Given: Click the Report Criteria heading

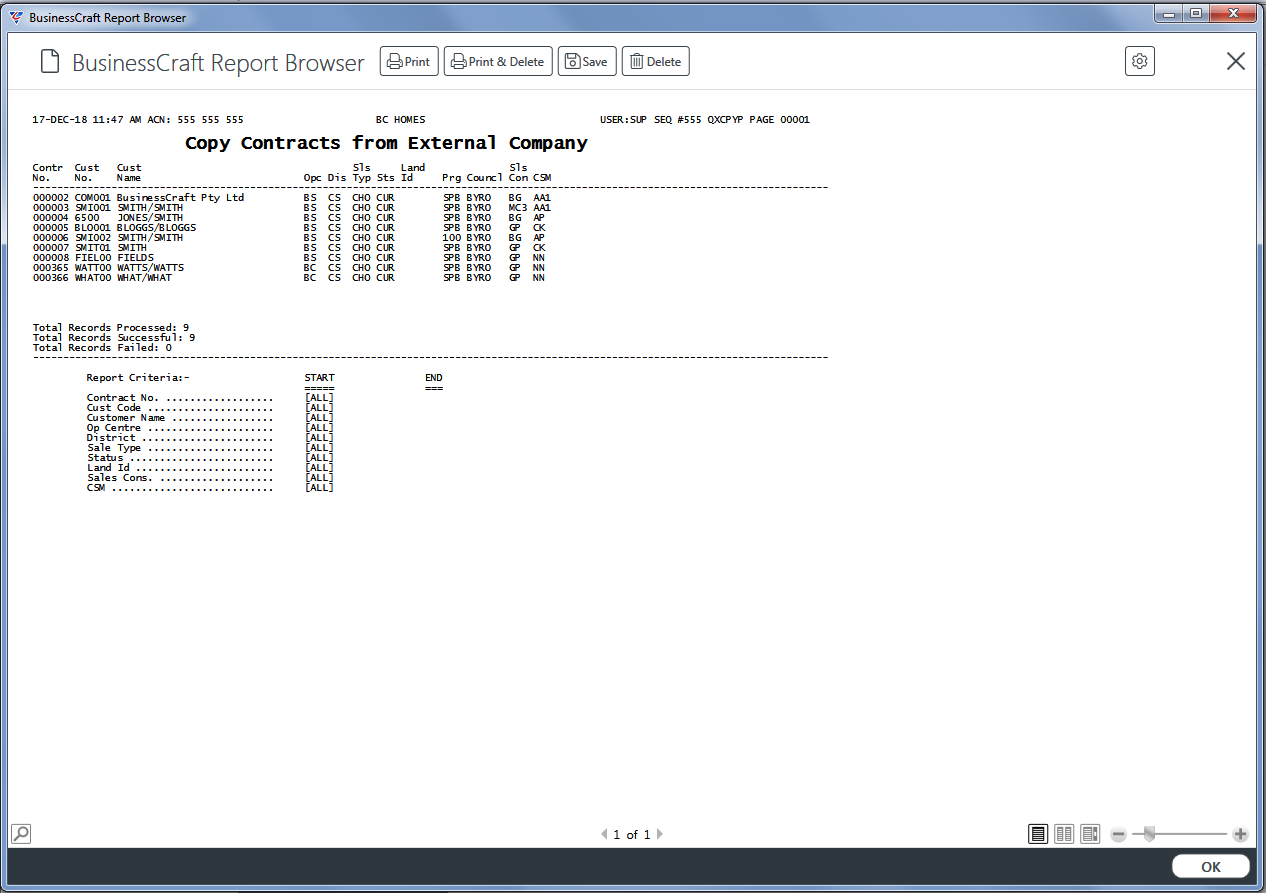Looking at the screenshot, I should coord(138,378).
